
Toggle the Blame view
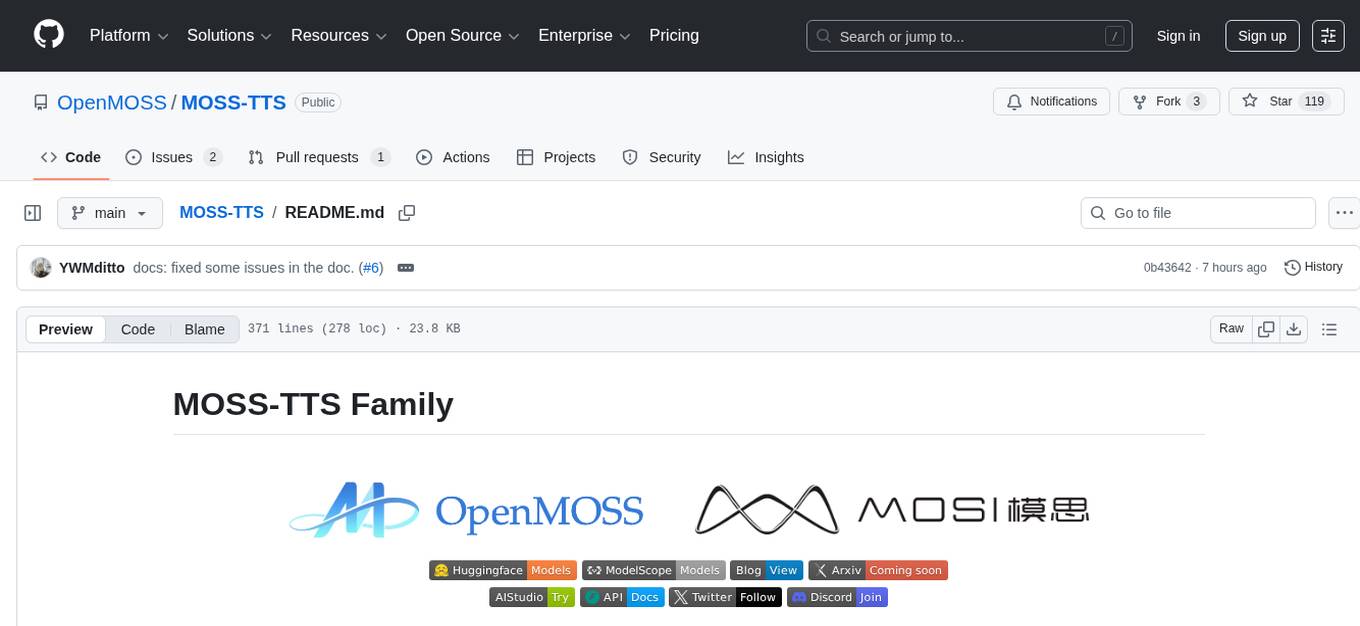204,329
